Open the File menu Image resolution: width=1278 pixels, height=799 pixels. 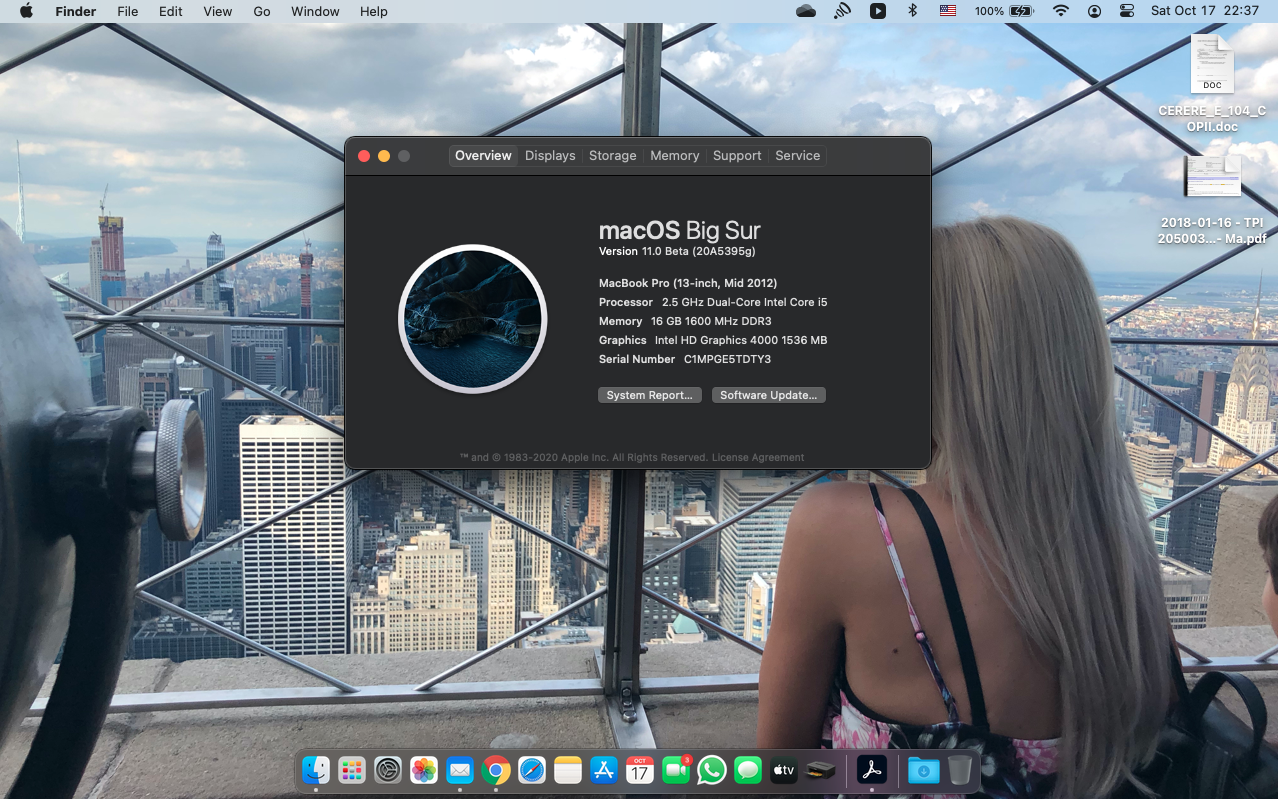[128, 11]
